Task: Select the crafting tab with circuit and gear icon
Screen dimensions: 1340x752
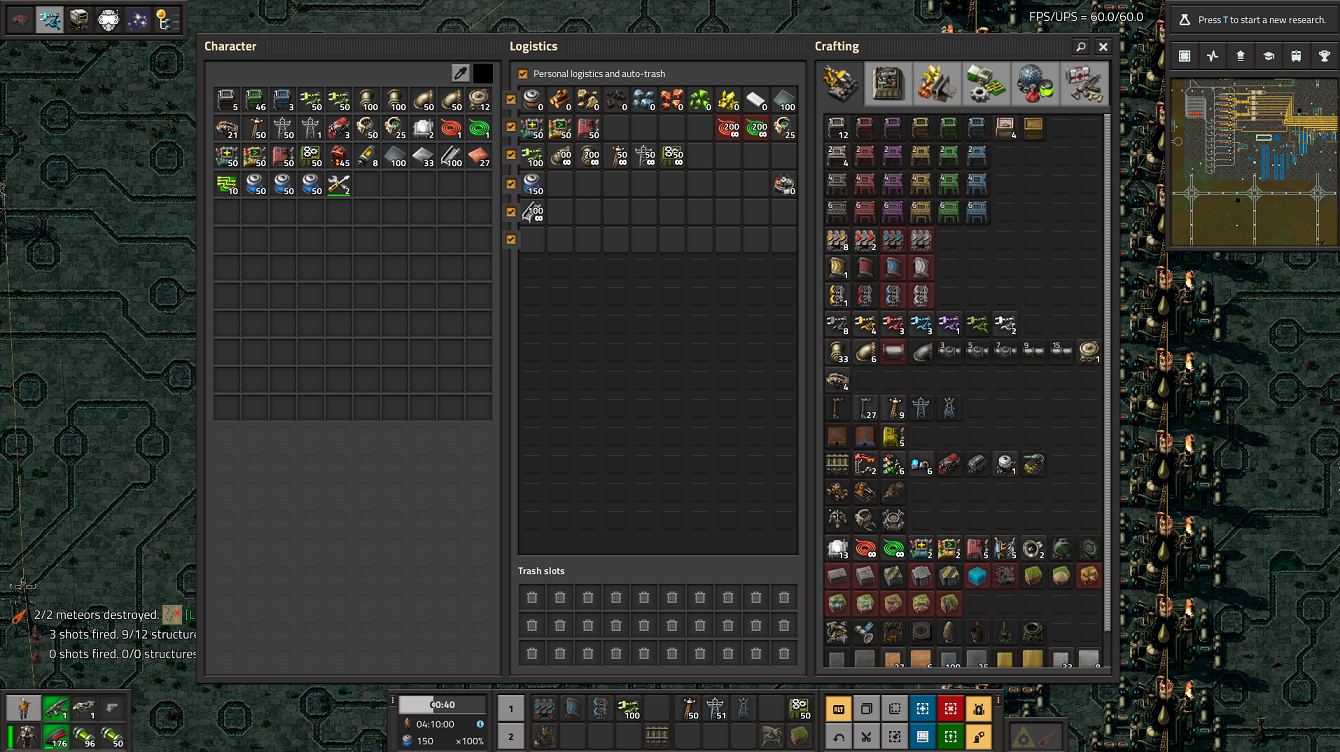Action: pyautogui.click(x=985, y=83)
